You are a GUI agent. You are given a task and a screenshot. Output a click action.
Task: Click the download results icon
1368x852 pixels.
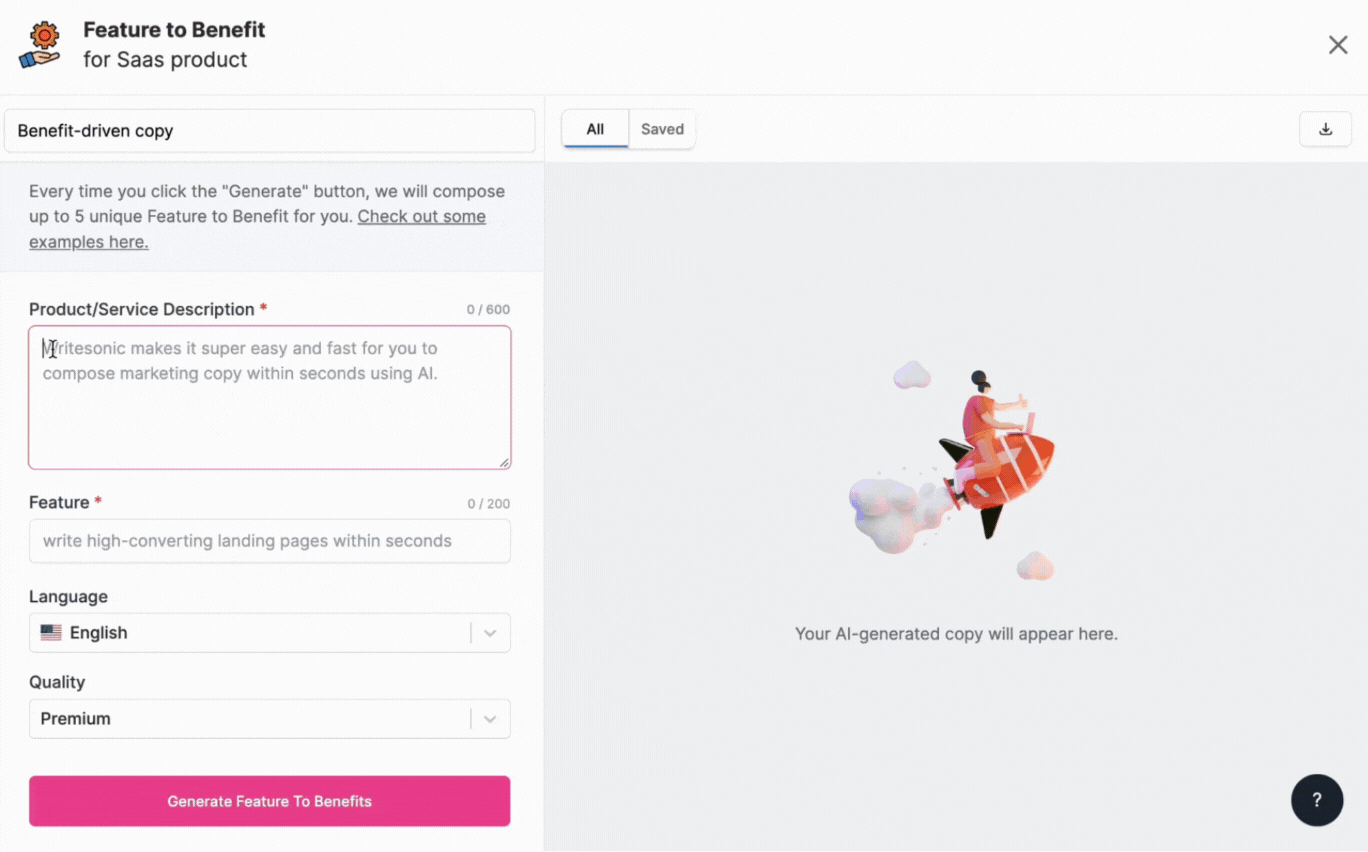point(1325,128)
